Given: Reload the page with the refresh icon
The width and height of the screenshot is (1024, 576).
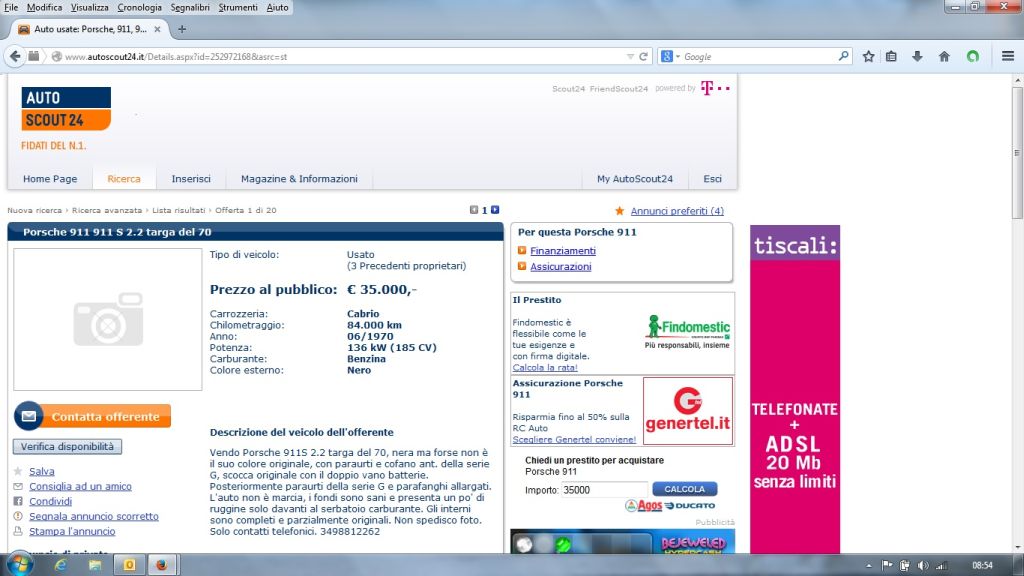Looking at the screenshot, I should click(x=643, y=57).
